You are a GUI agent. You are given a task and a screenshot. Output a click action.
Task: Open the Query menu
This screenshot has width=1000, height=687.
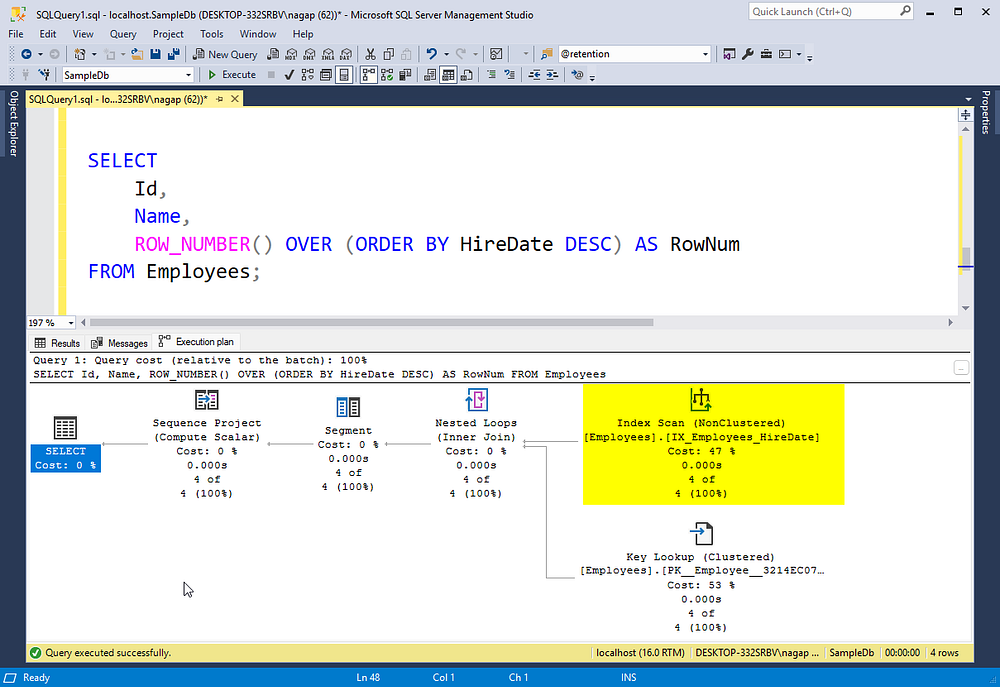pyautogui.click(x=123, y=33)
